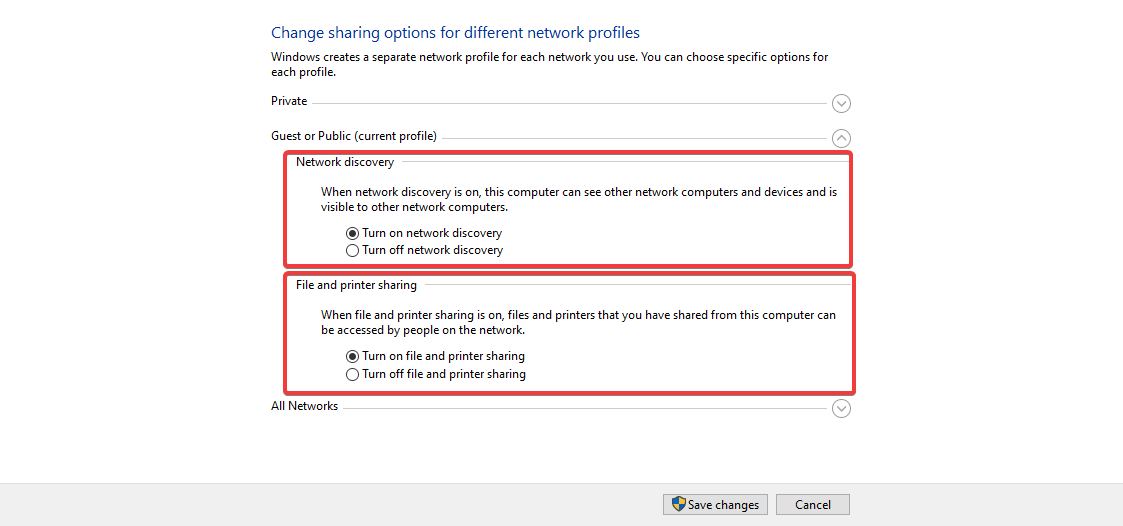Enable Turn on file and printer sharing

click(x=352, y=356)
